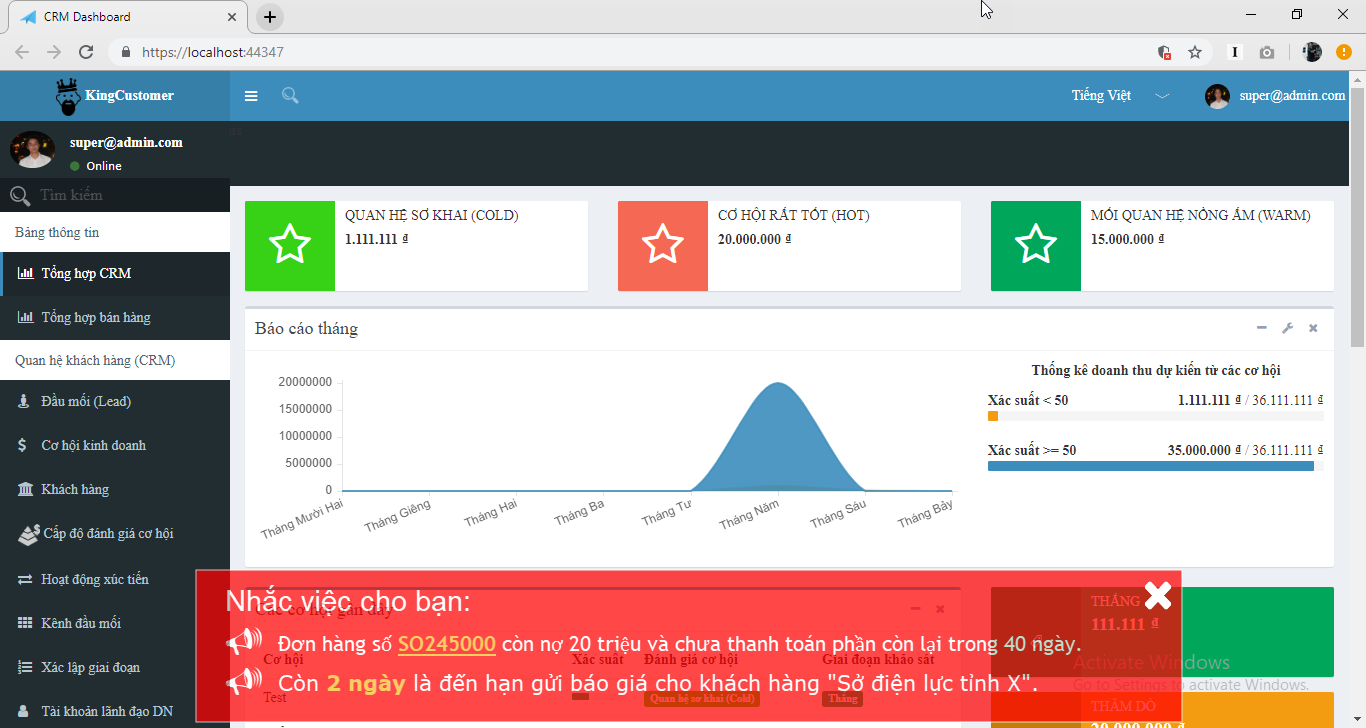Click the first megaphone icon in reminder popup
Screen dimensions: 1366x728
point(244,642)
